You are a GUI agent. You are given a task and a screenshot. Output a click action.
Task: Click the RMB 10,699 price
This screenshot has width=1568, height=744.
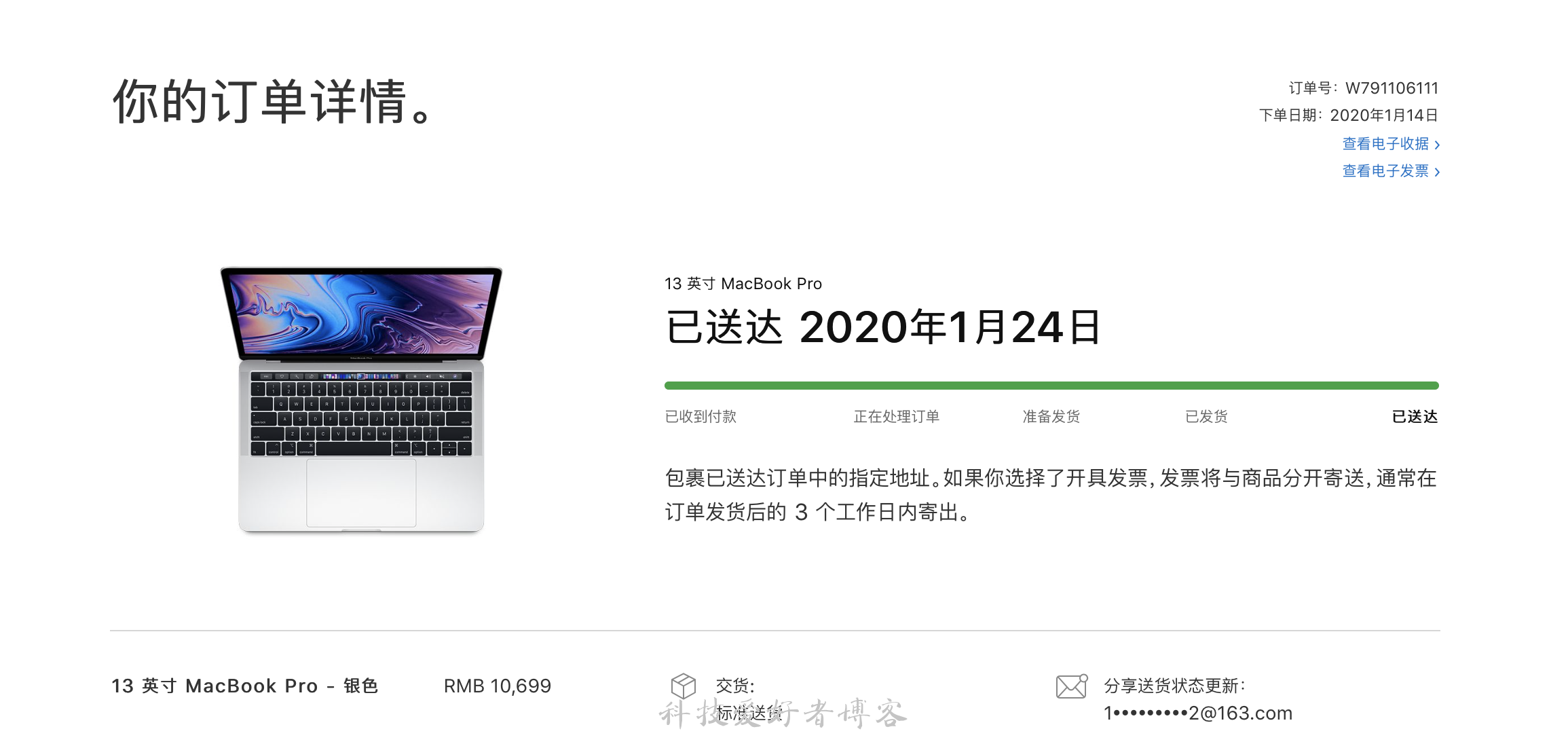(x=498, y=686)
